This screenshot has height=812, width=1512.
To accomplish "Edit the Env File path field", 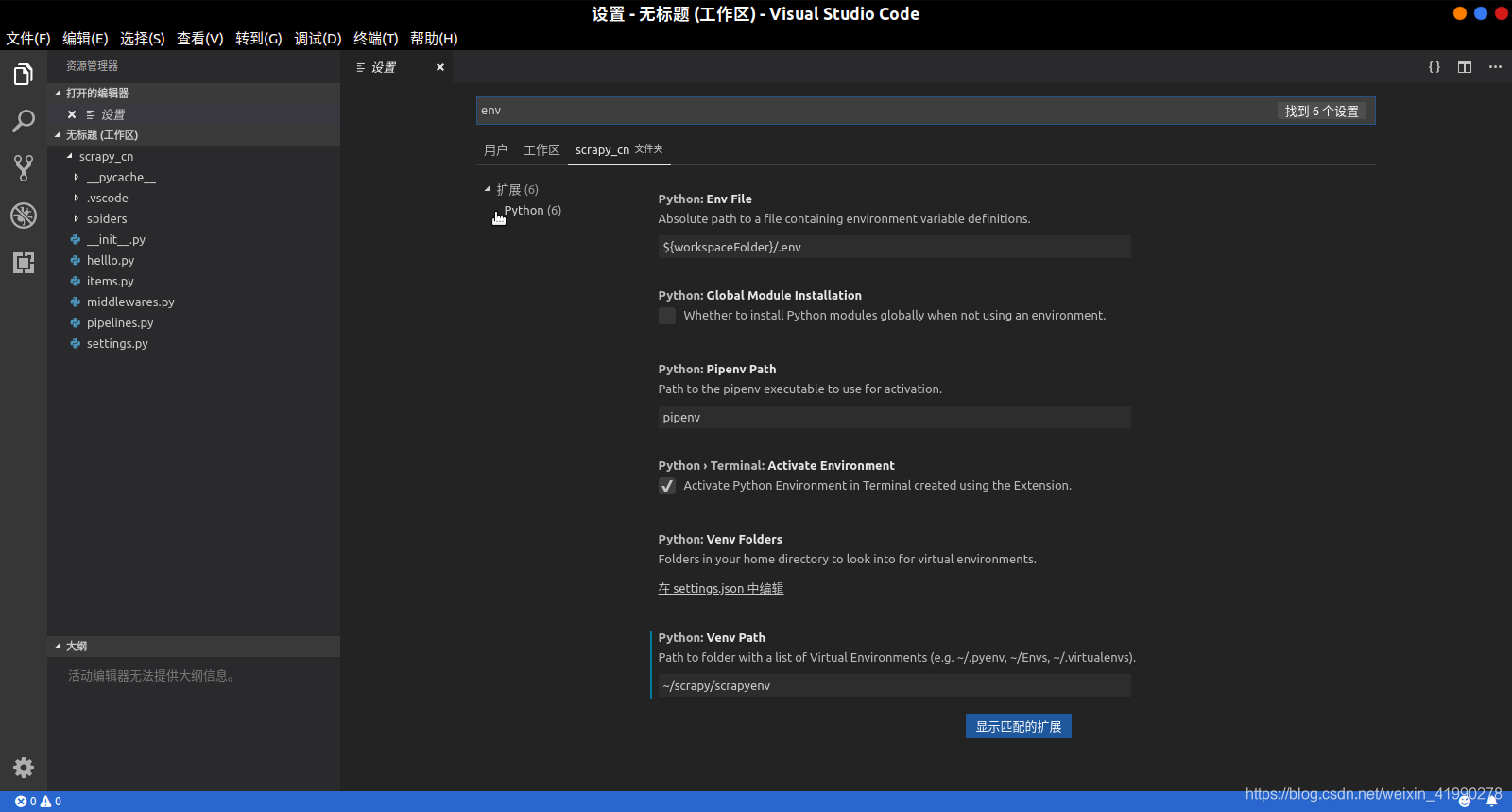I will pos(894,247).
